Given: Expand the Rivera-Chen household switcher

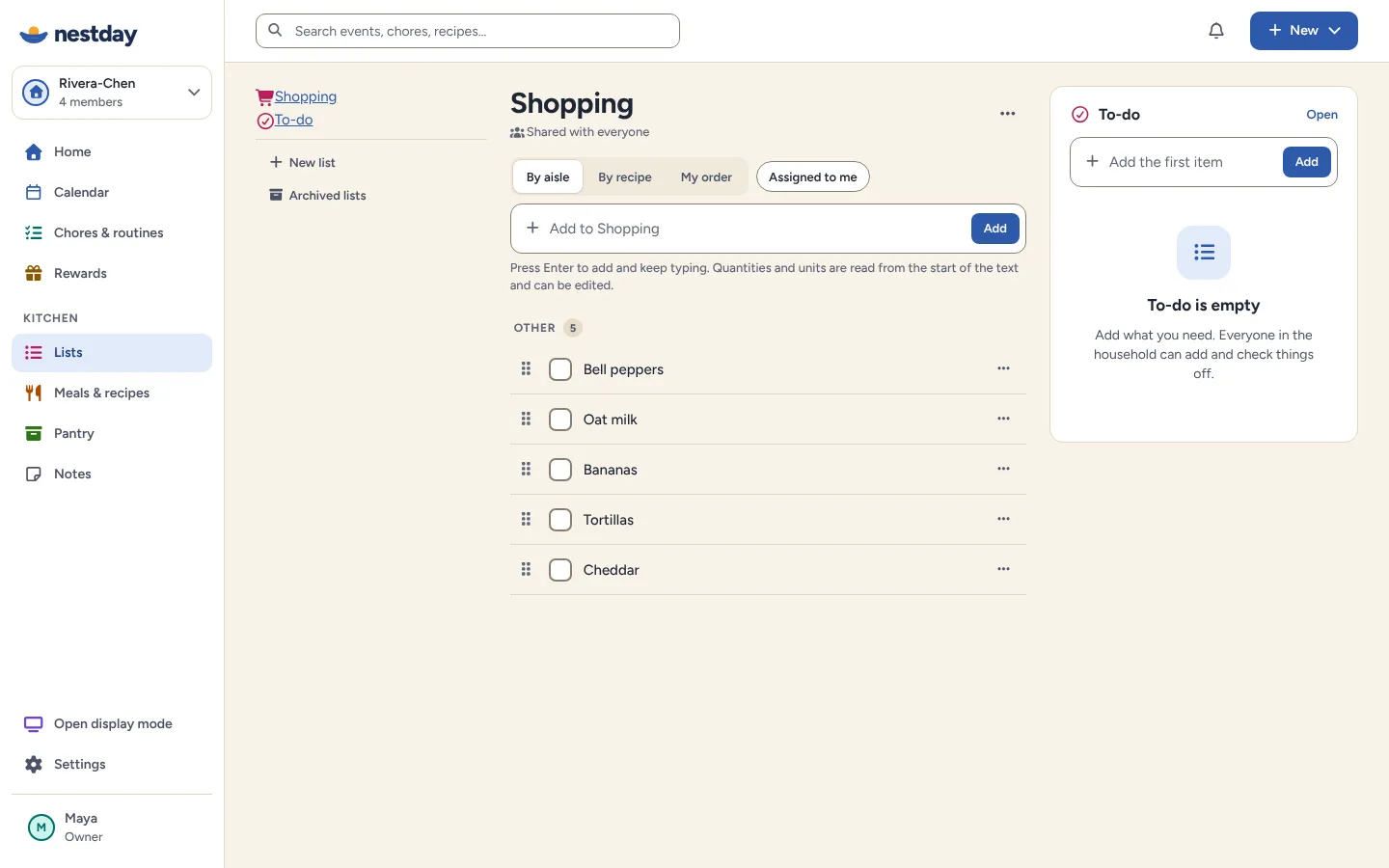Looking at the screenshot, I should 112,93.
